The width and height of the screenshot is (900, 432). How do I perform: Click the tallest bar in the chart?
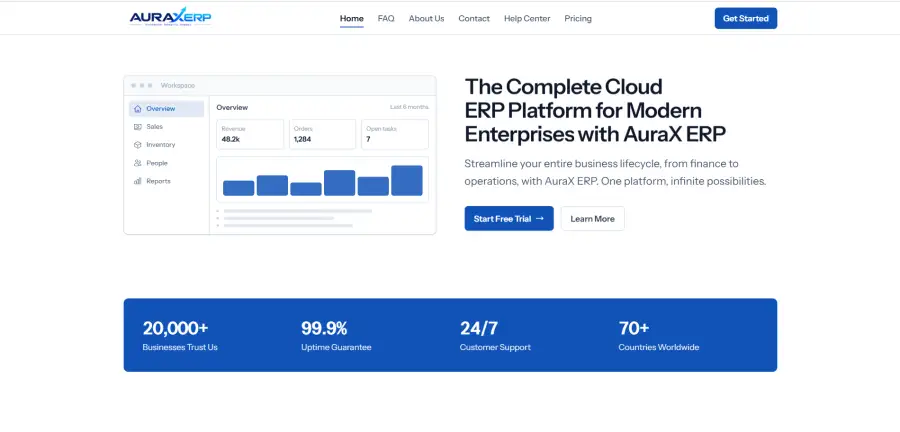click(407, 181)
